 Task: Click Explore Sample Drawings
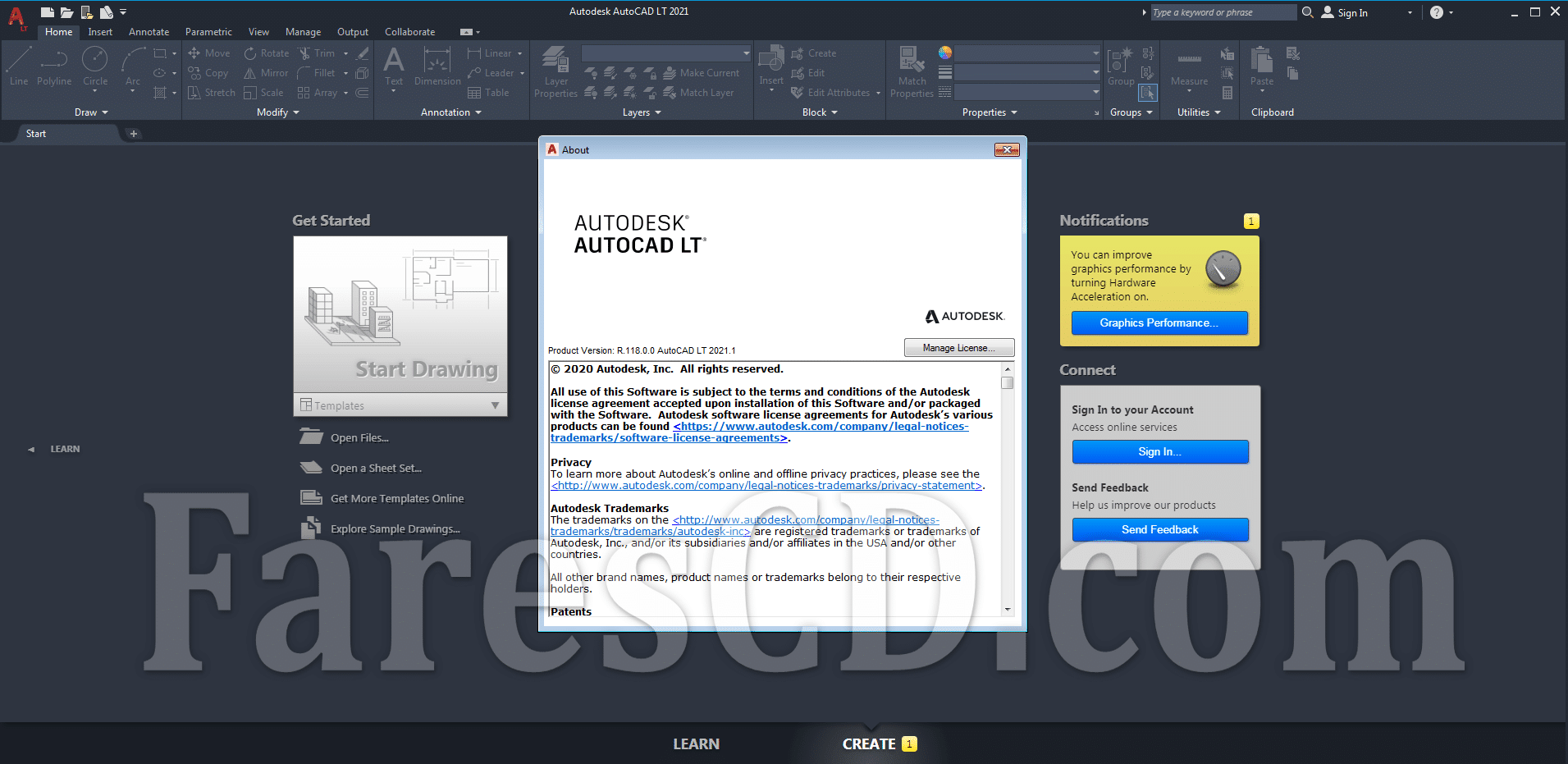tap(395, 528)
